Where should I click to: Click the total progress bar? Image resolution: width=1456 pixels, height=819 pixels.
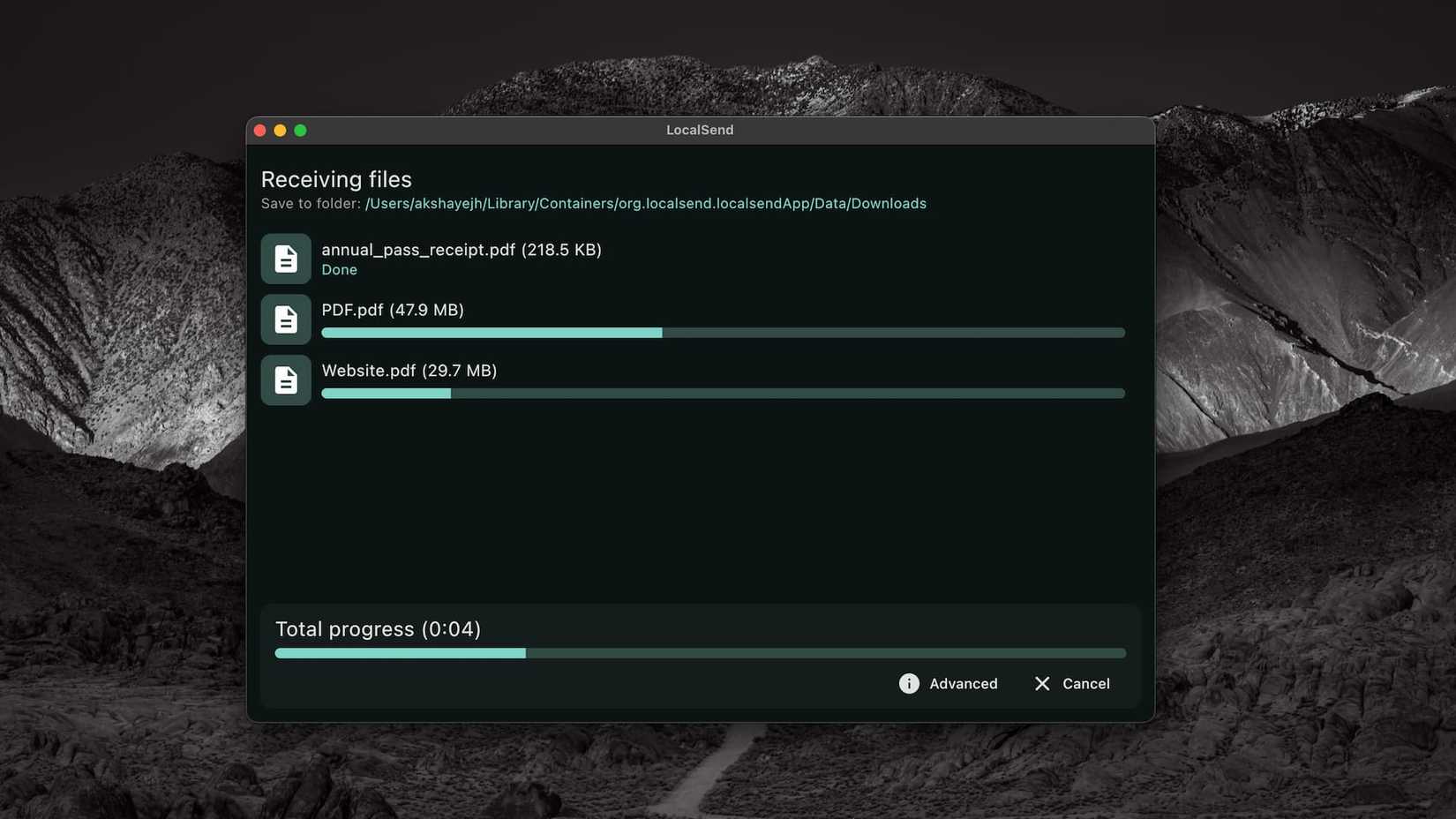point(700,653)
